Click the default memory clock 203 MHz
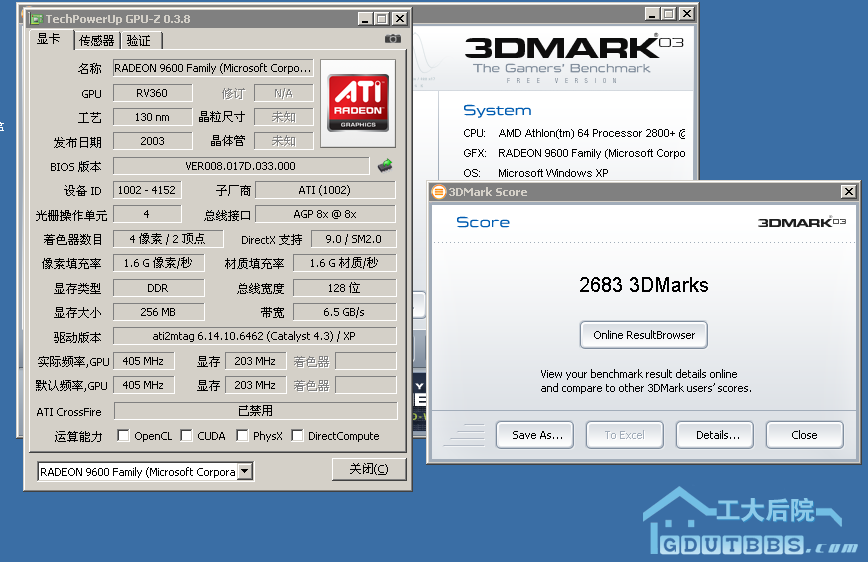Screen dimensions: 868x562 [x=255, y=385]
